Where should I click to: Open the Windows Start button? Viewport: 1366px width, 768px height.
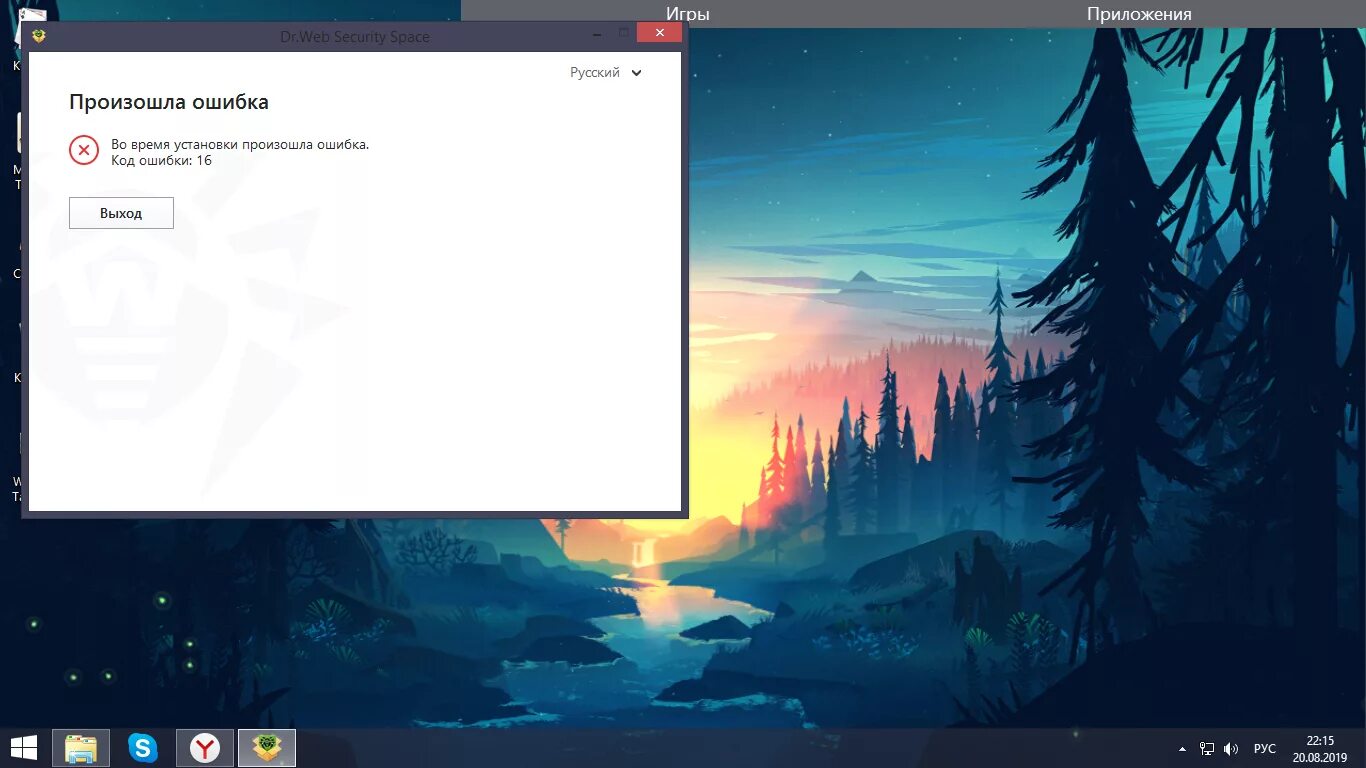point(24,747)
